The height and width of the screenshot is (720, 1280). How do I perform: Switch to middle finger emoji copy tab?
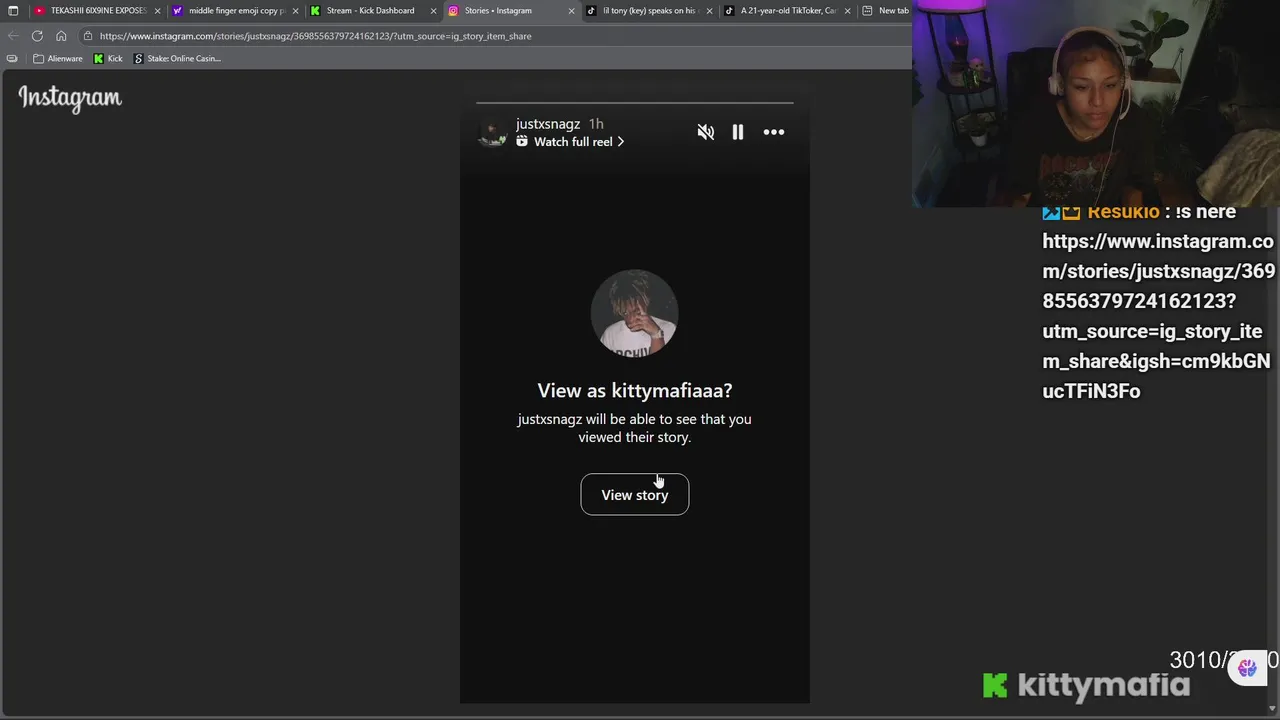tap(236, 11)
